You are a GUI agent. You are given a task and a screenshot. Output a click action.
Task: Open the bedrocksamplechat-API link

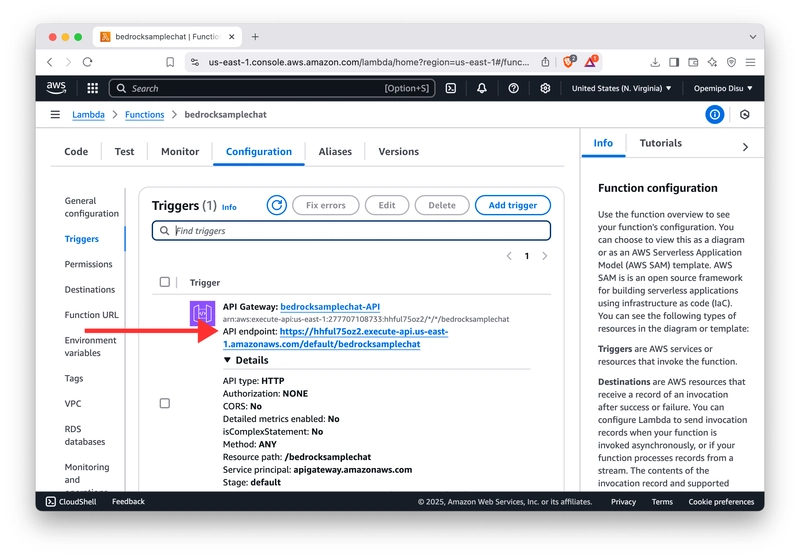click(330, 306)
